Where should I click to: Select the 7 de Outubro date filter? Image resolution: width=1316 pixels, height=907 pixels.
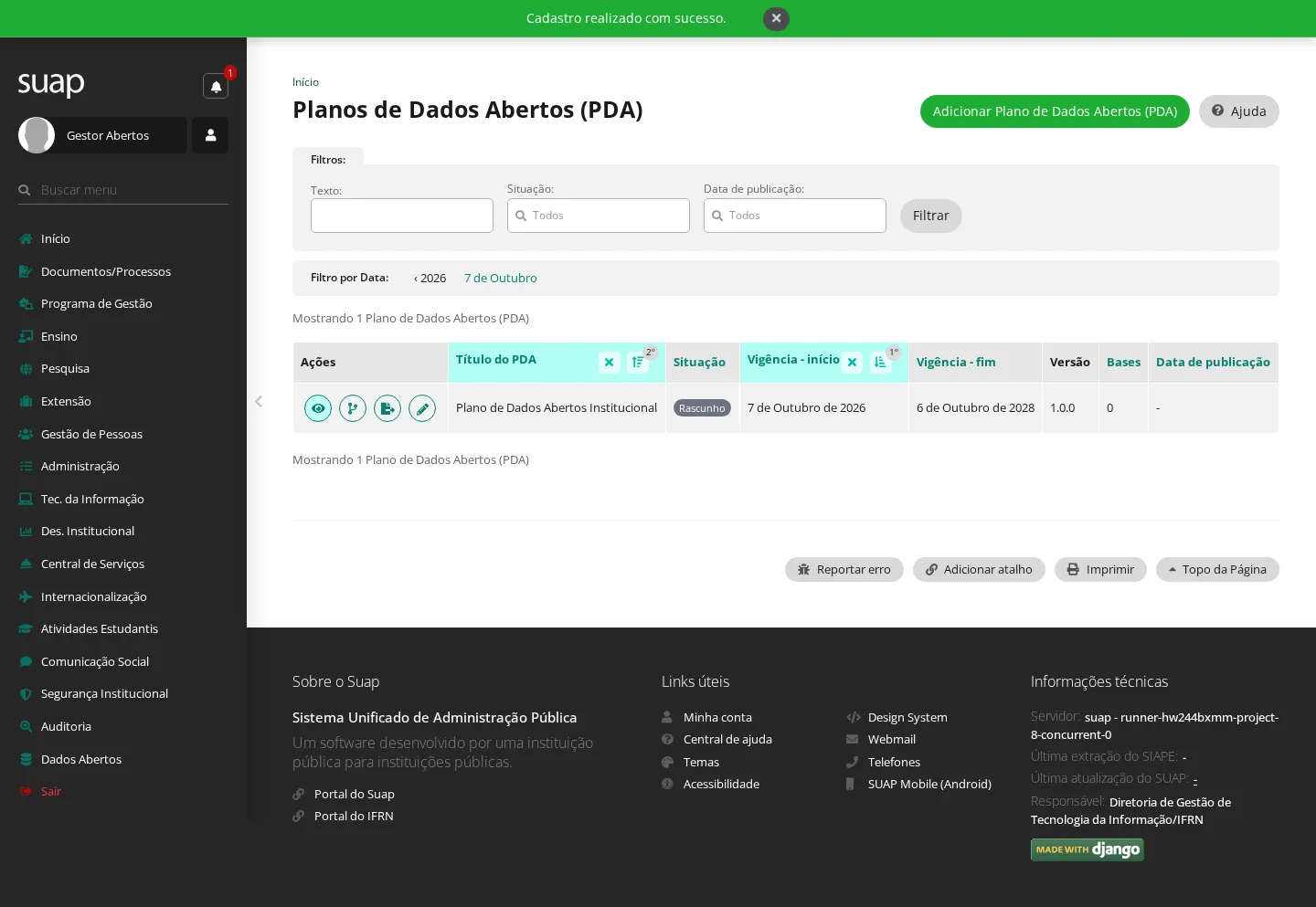pos(501,279)
